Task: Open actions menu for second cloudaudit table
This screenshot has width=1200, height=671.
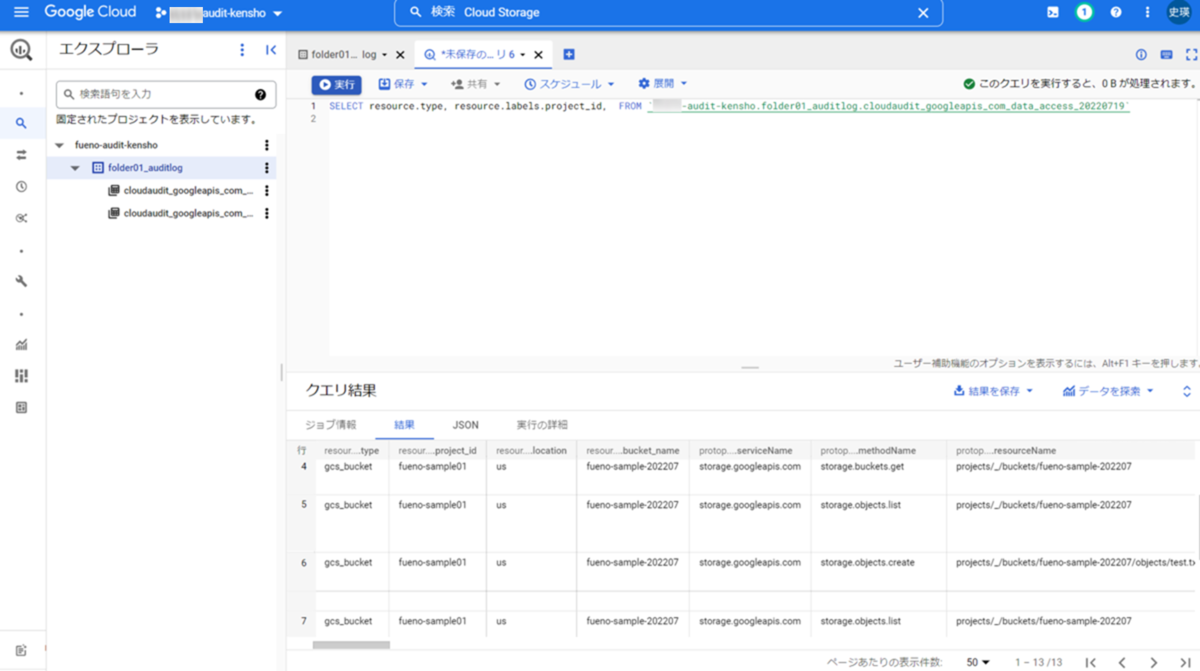Action: 266,213
